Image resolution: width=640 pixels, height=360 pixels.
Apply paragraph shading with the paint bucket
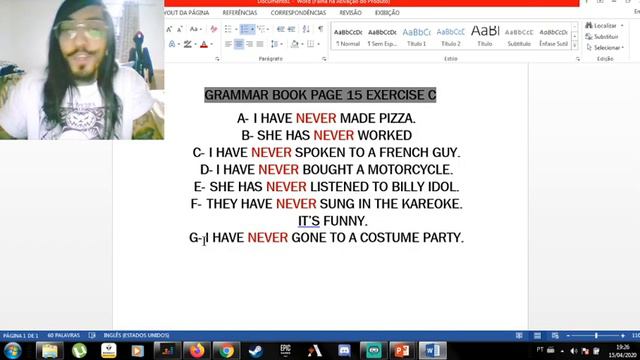(295, 44)
